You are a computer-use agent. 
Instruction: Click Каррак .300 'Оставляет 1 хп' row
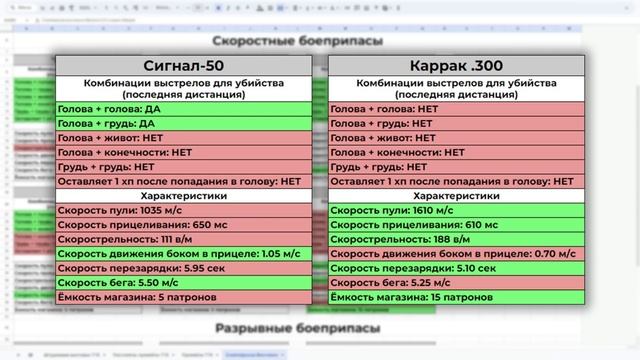click(x=456, y=182)
